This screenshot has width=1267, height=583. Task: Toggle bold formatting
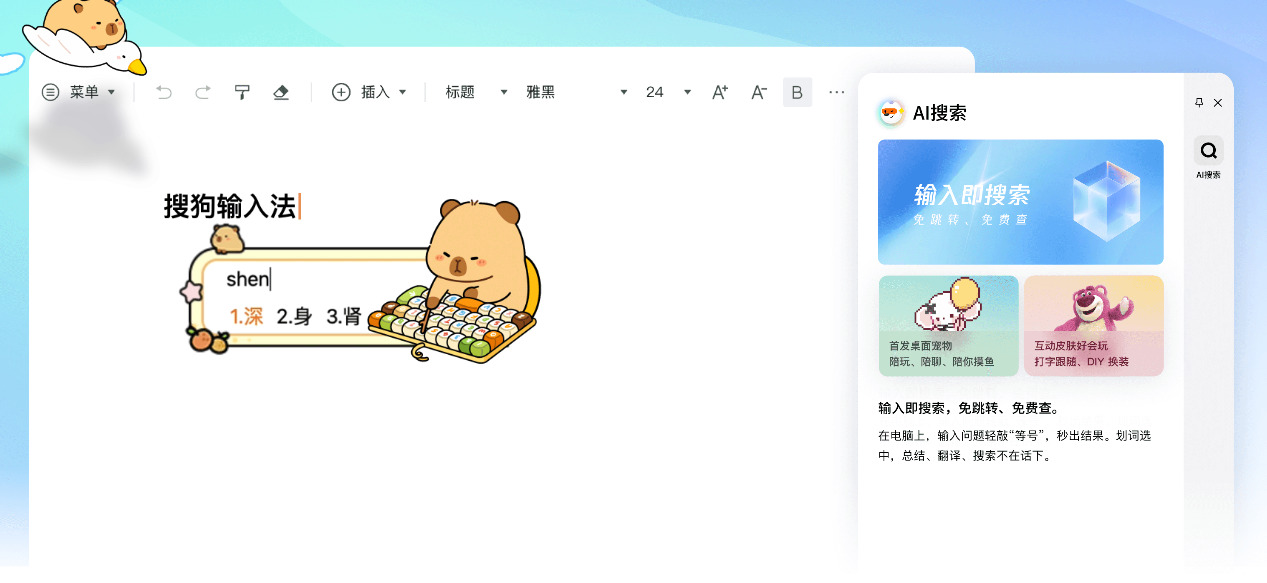click(x=797, y=92)
